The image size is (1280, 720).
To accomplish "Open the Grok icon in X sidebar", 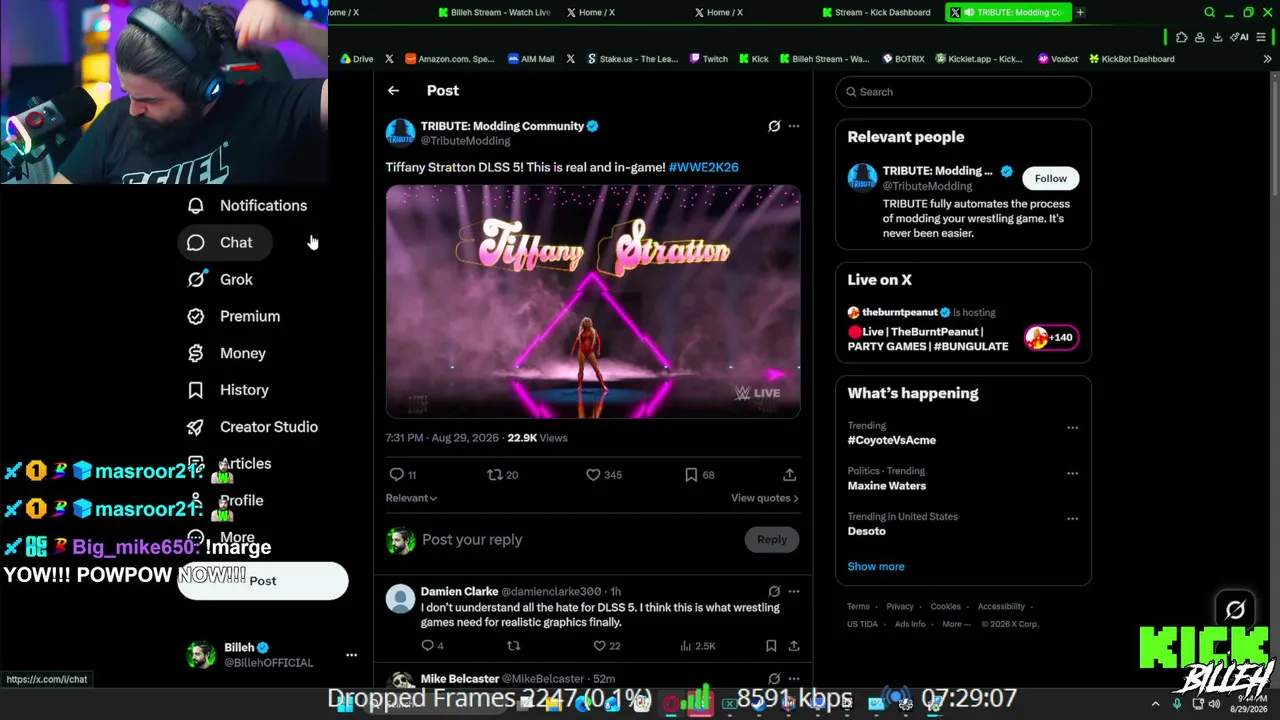I will pyautogui.click(x=196, y=280).
